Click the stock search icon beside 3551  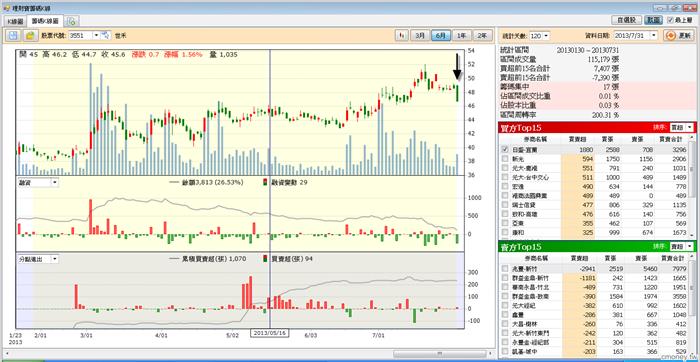(x=106, y=35)
